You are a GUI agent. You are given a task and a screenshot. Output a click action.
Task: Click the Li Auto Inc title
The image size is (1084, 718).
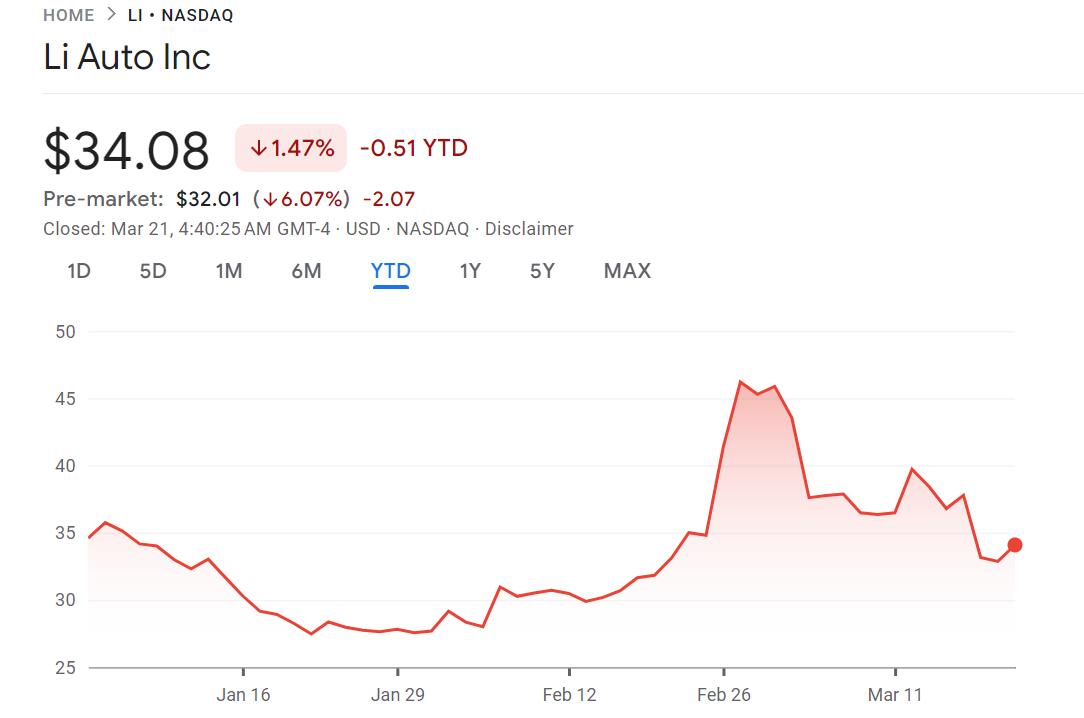(x=127, y=57)
